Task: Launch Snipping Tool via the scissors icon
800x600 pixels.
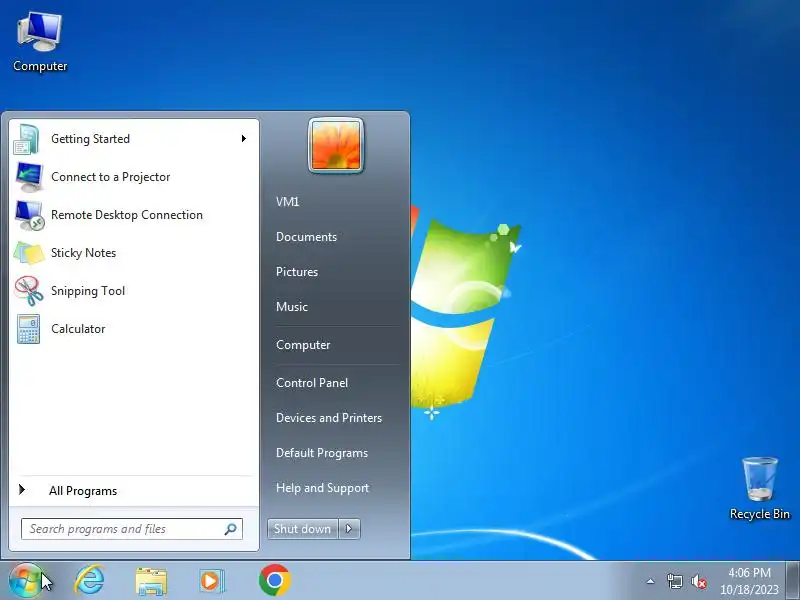Action: 29,291
